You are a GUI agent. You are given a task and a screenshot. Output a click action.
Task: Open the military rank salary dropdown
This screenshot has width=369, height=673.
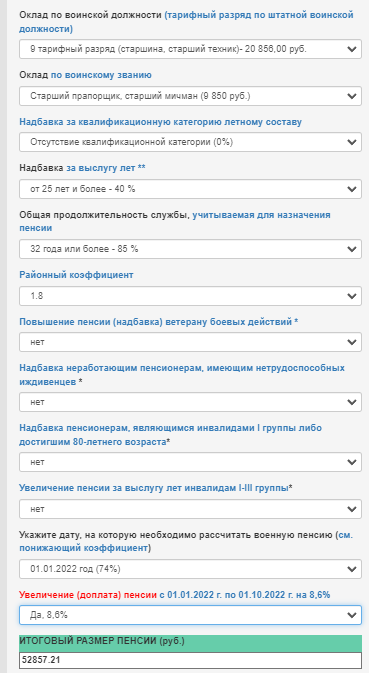click(190, 96)
